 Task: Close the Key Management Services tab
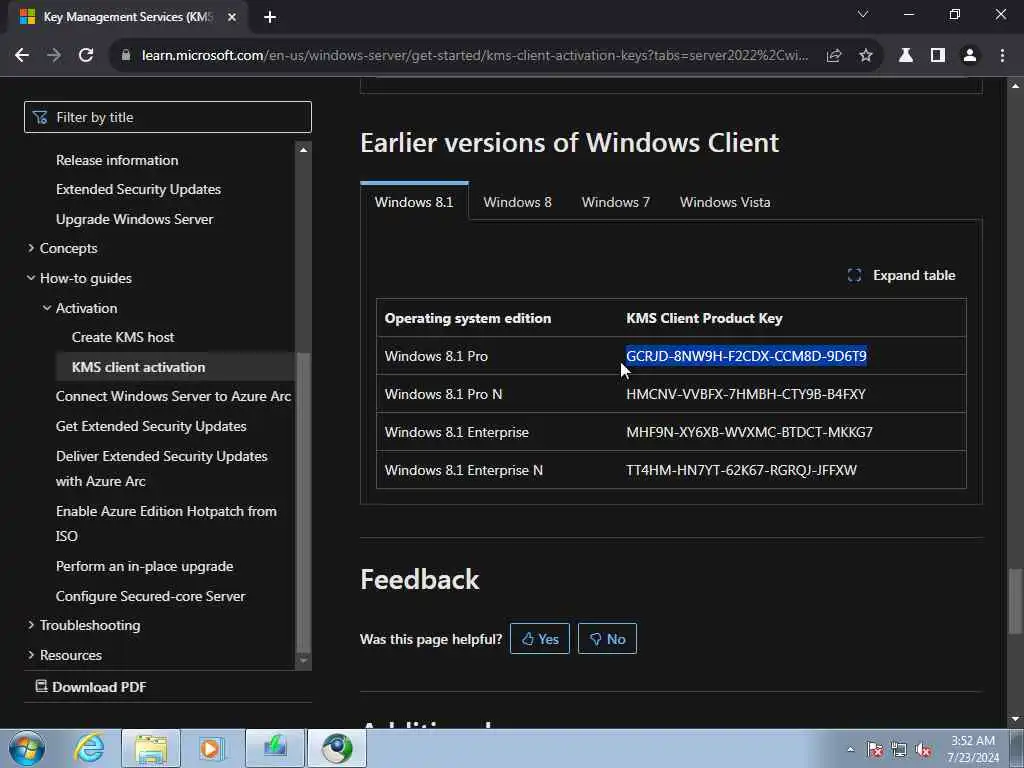point(232,17)
